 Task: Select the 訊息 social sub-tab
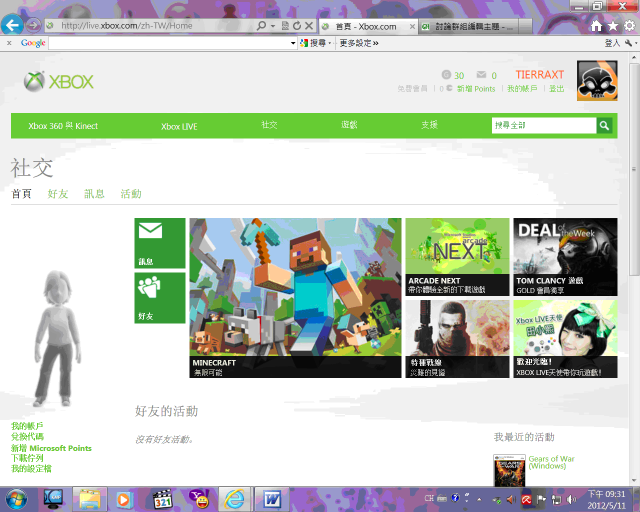(x=94, y=194)
